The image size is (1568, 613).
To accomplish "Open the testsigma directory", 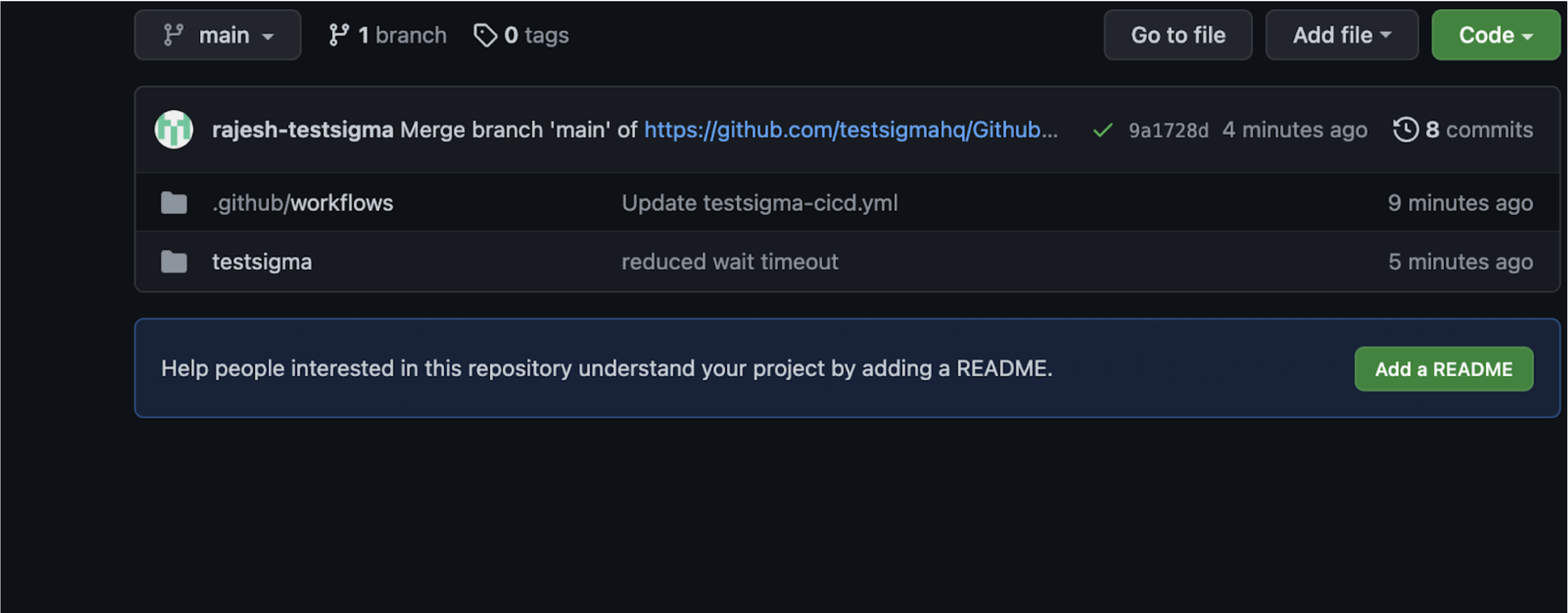I will tap(261, 261).
